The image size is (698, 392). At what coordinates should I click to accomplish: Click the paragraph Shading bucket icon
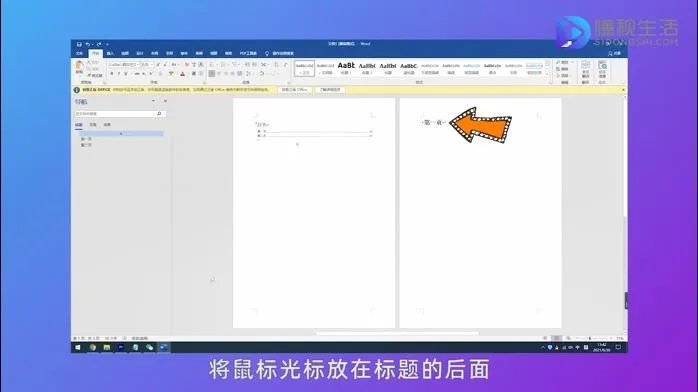(262, 74)
